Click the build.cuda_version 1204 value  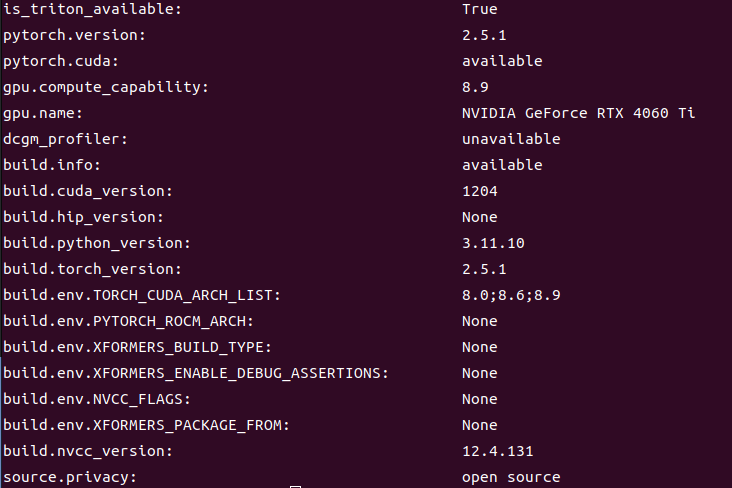479,191
